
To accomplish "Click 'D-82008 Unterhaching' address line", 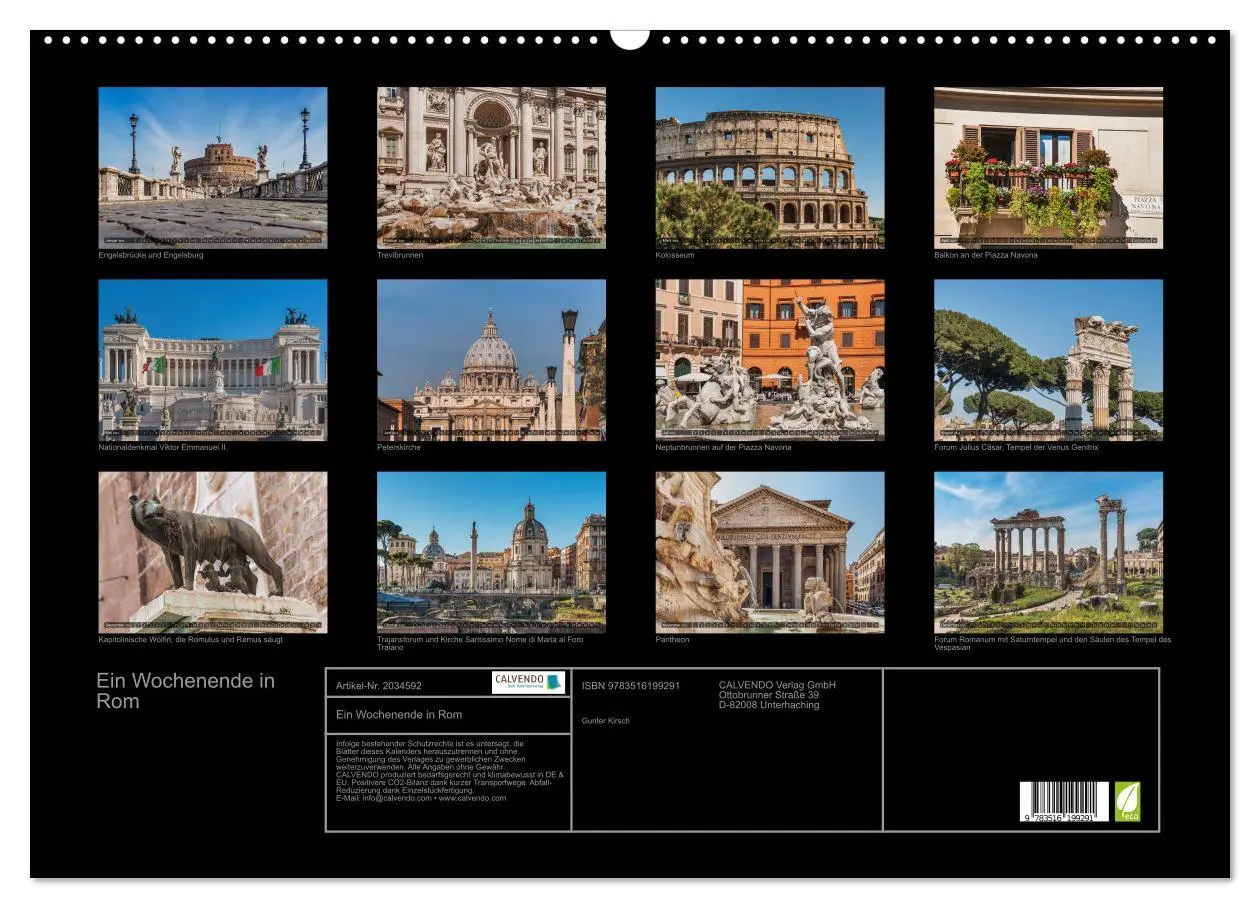I will click(x=769, y=705).
